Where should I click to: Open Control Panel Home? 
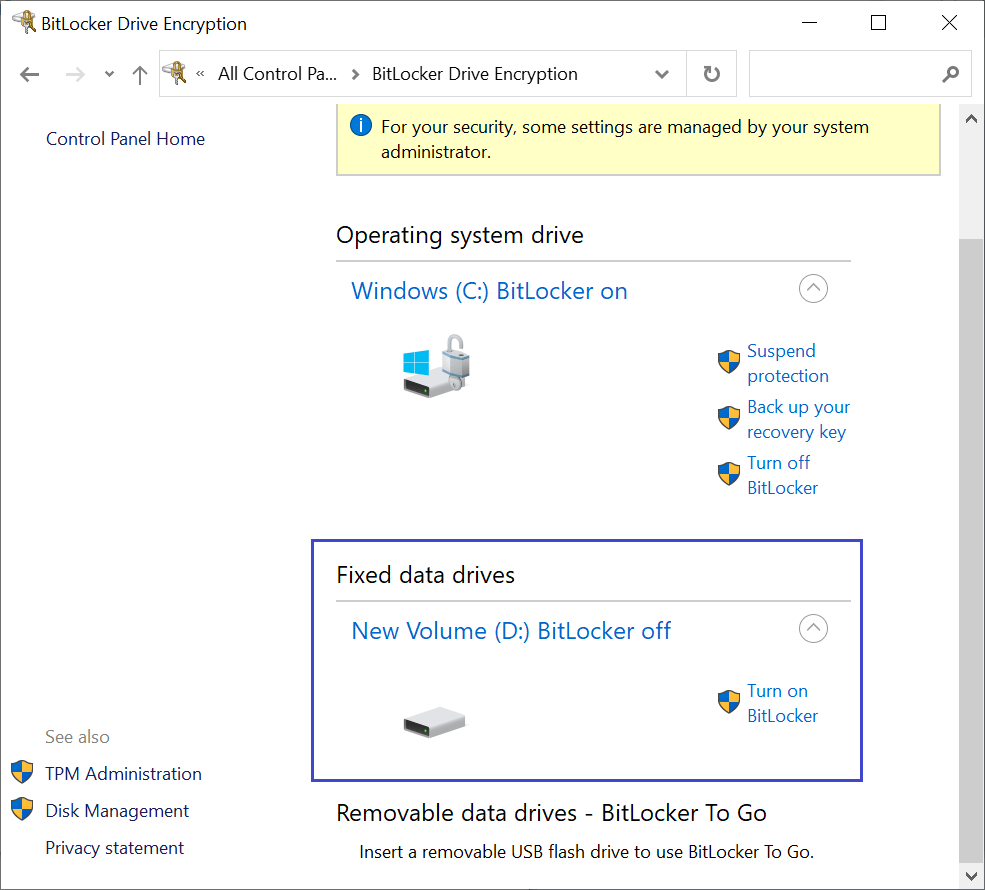pyautogui.click(x=125, y=139)
